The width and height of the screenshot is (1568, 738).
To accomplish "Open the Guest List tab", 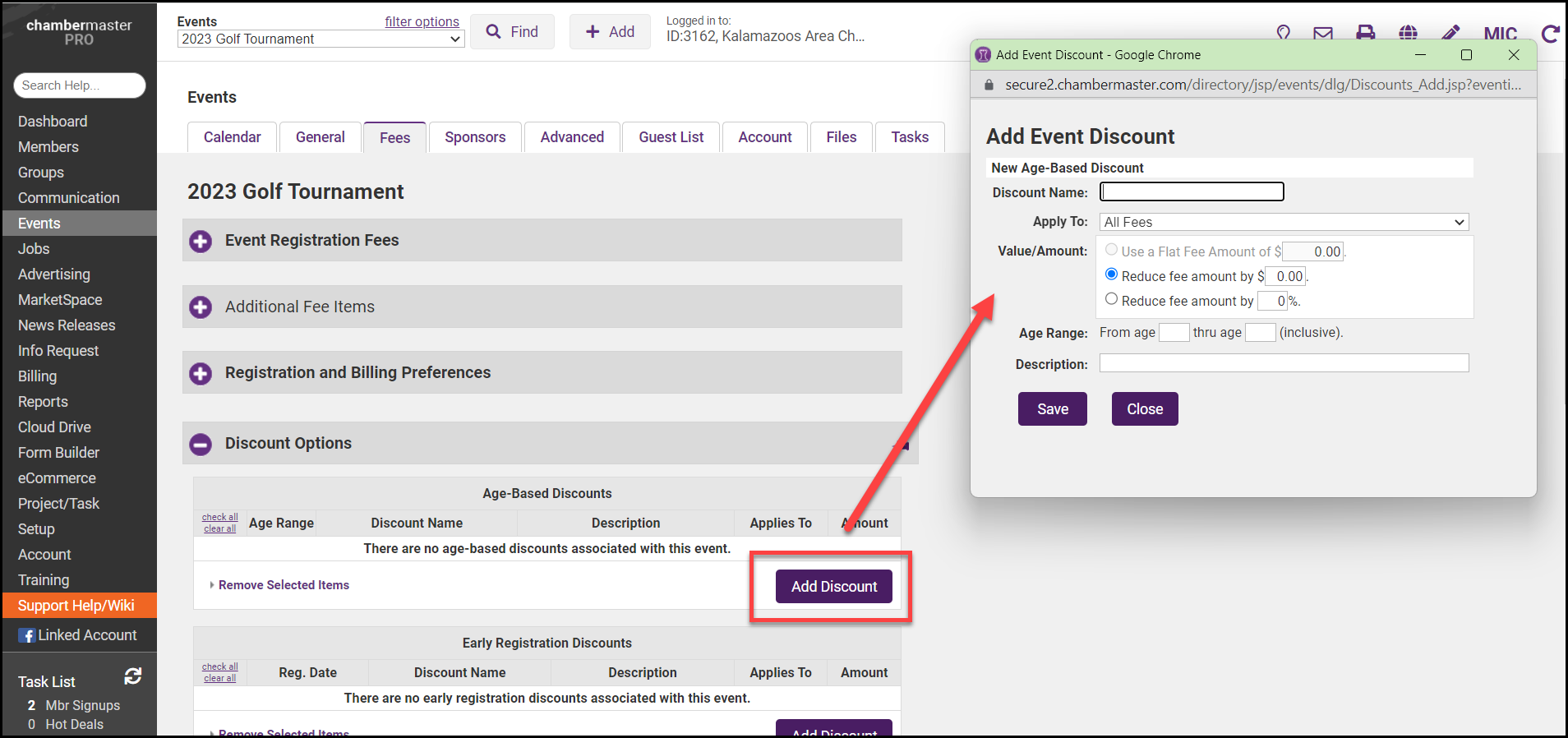I will pyautogui.click(x=671, y=137).
